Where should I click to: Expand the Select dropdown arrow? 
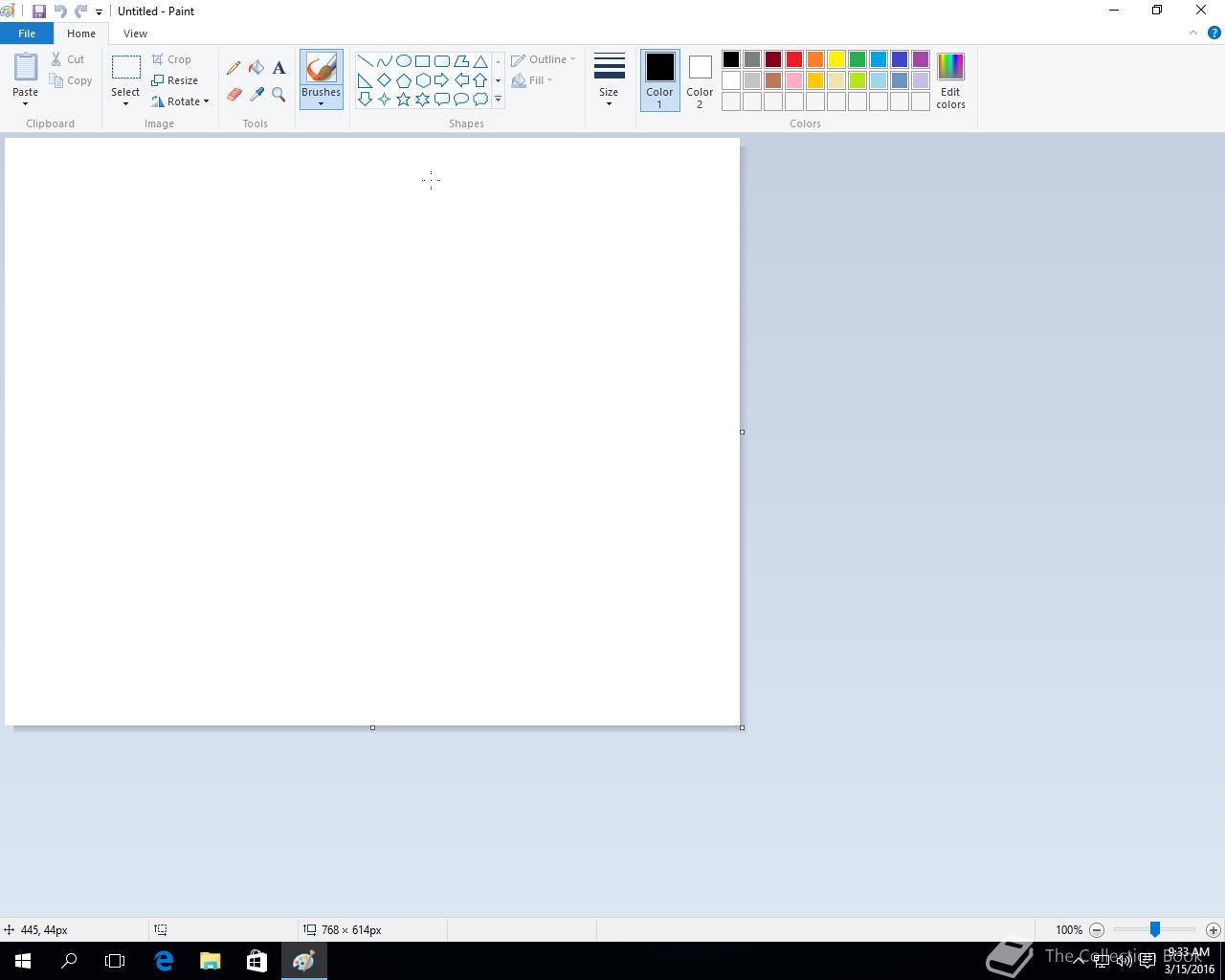pos(125,103)
